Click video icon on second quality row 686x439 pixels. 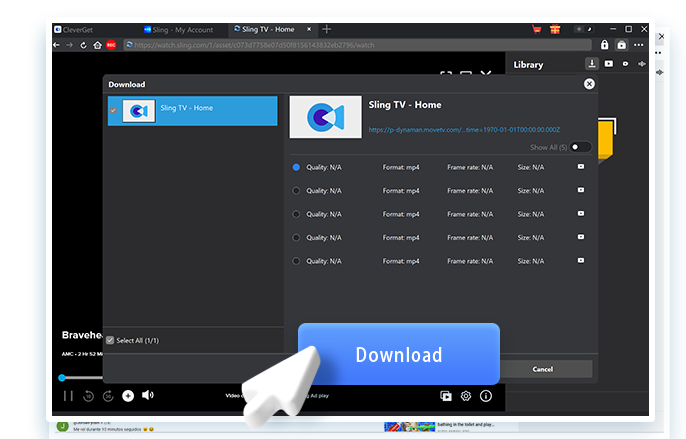(x=581, y=190)
